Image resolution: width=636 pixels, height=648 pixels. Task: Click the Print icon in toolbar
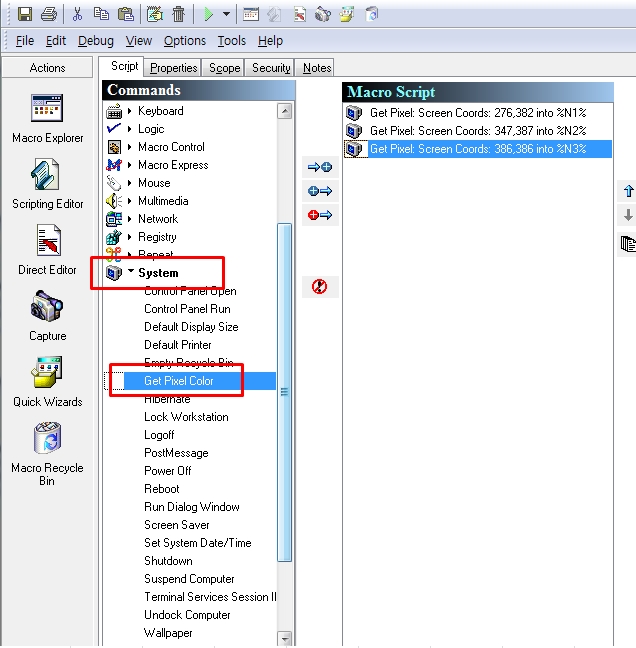point(48,14)
